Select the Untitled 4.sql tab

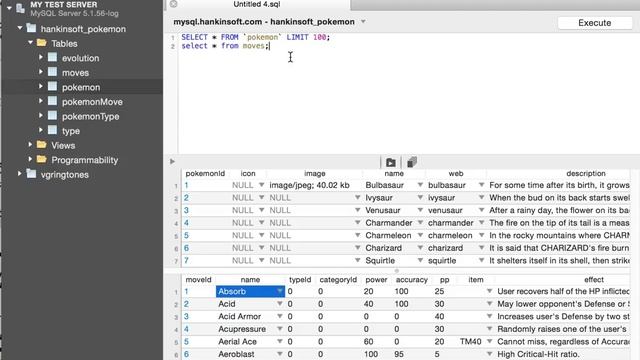point(257,4)
